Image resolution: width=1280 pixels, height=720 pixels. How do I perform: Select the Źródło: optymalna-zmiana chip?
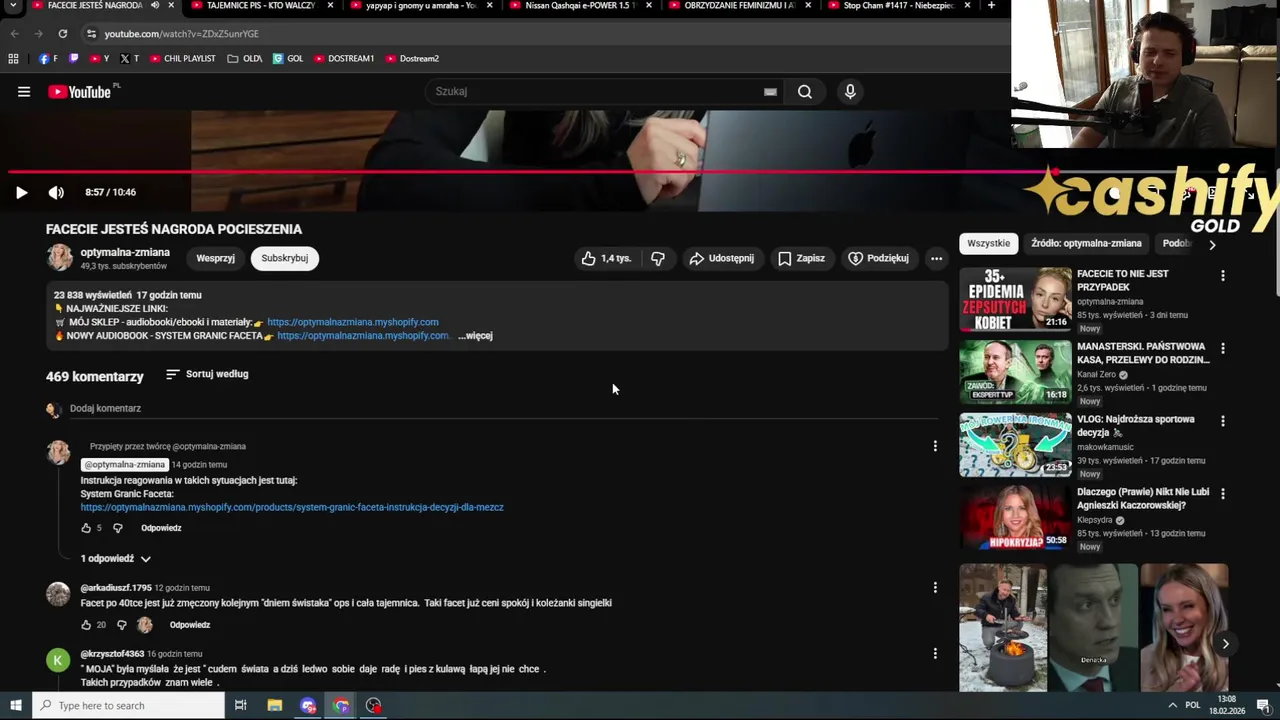click(x=1086, y=243)
